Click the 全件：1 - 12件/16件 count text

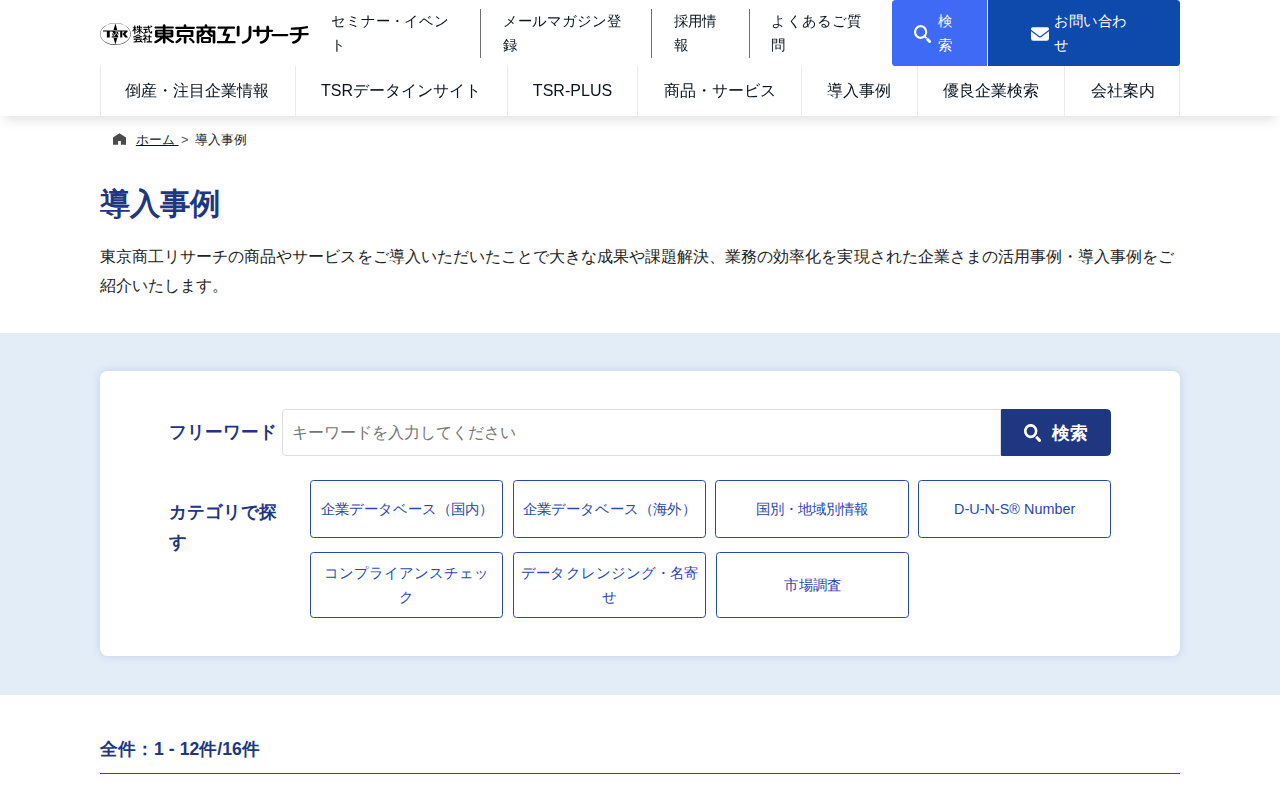(180, 750)
